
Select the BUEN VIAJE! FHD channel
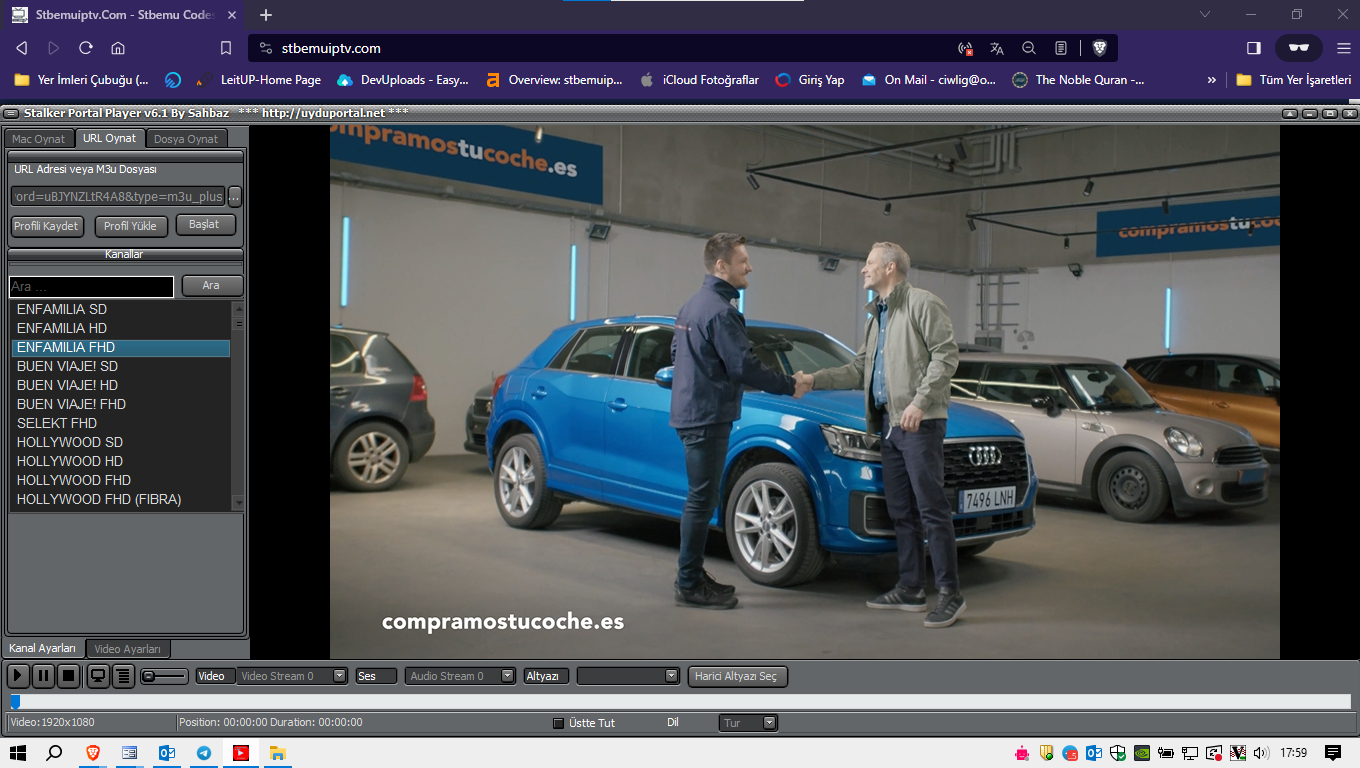point(121,404)
